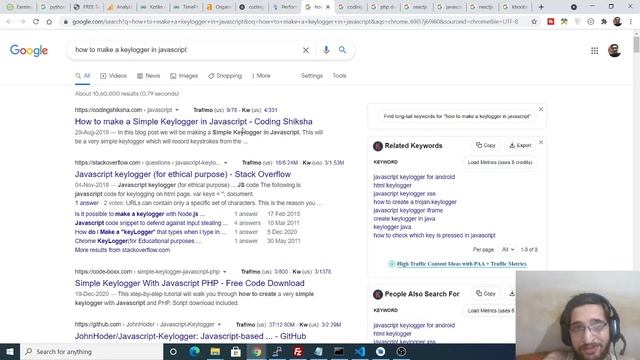640x360 pixels.
Task: Select keyword 'javascript keylogger xss' in Related Keywords
Action: (404, 193)
